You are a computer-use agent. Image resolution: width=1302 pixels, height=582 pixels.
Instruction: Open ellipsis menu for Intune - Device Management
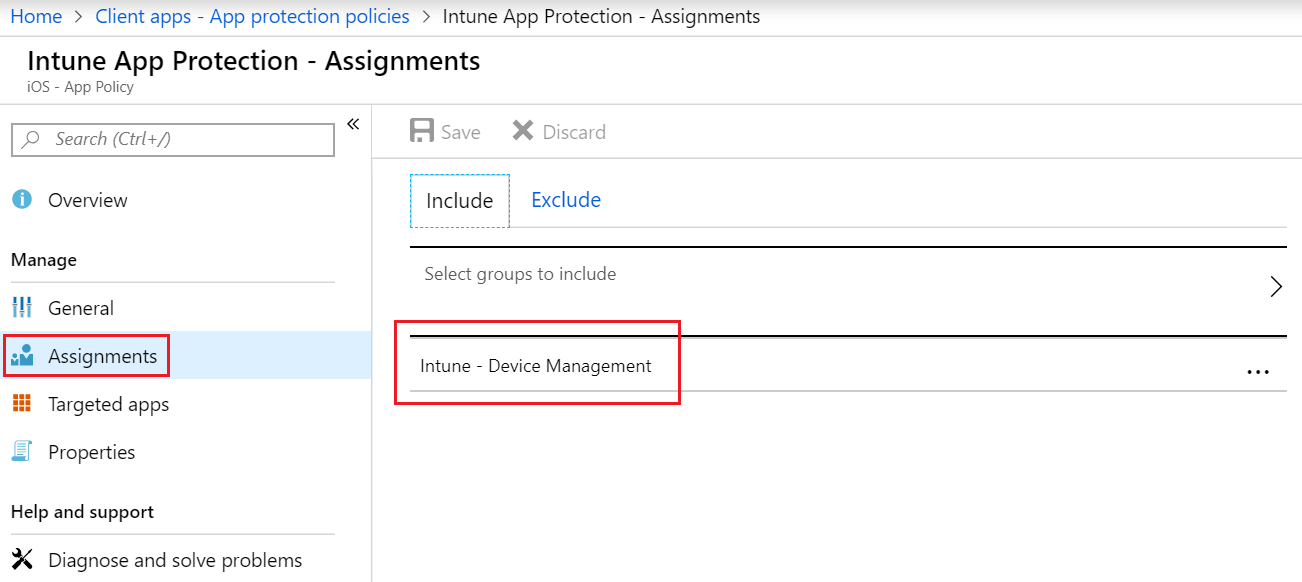coord(1258,371)
